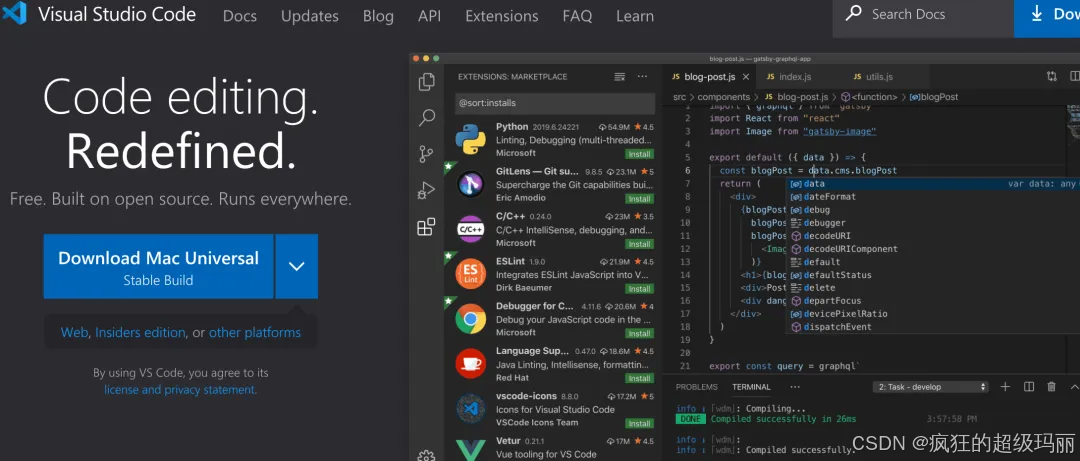Screen dimensions: 1080x461
Task: Open the '2: Task - develop' terminal dropdown
Action: [930, 387]
